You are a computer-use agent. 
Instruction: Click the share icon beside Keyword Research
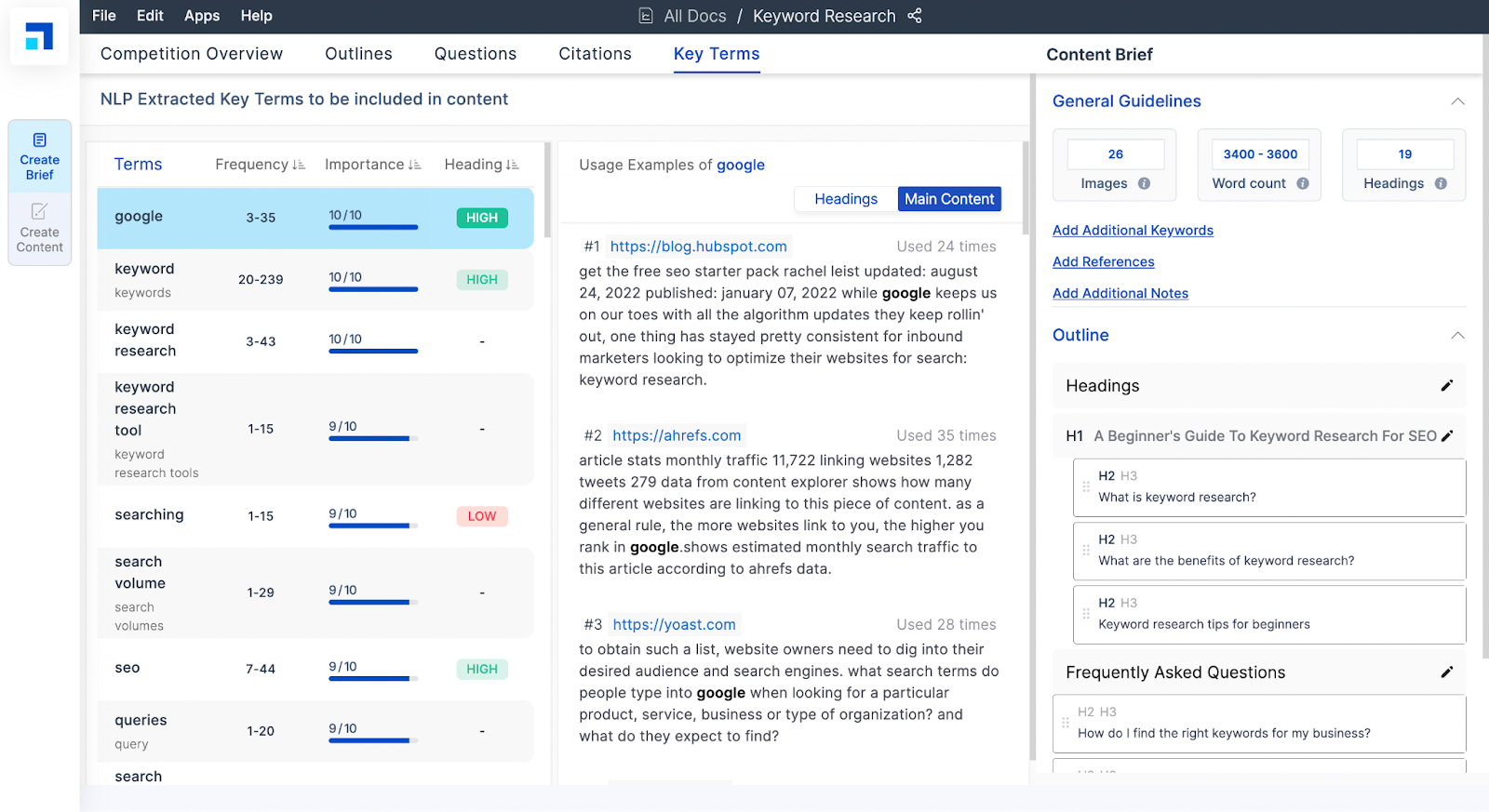click(915, 16)
